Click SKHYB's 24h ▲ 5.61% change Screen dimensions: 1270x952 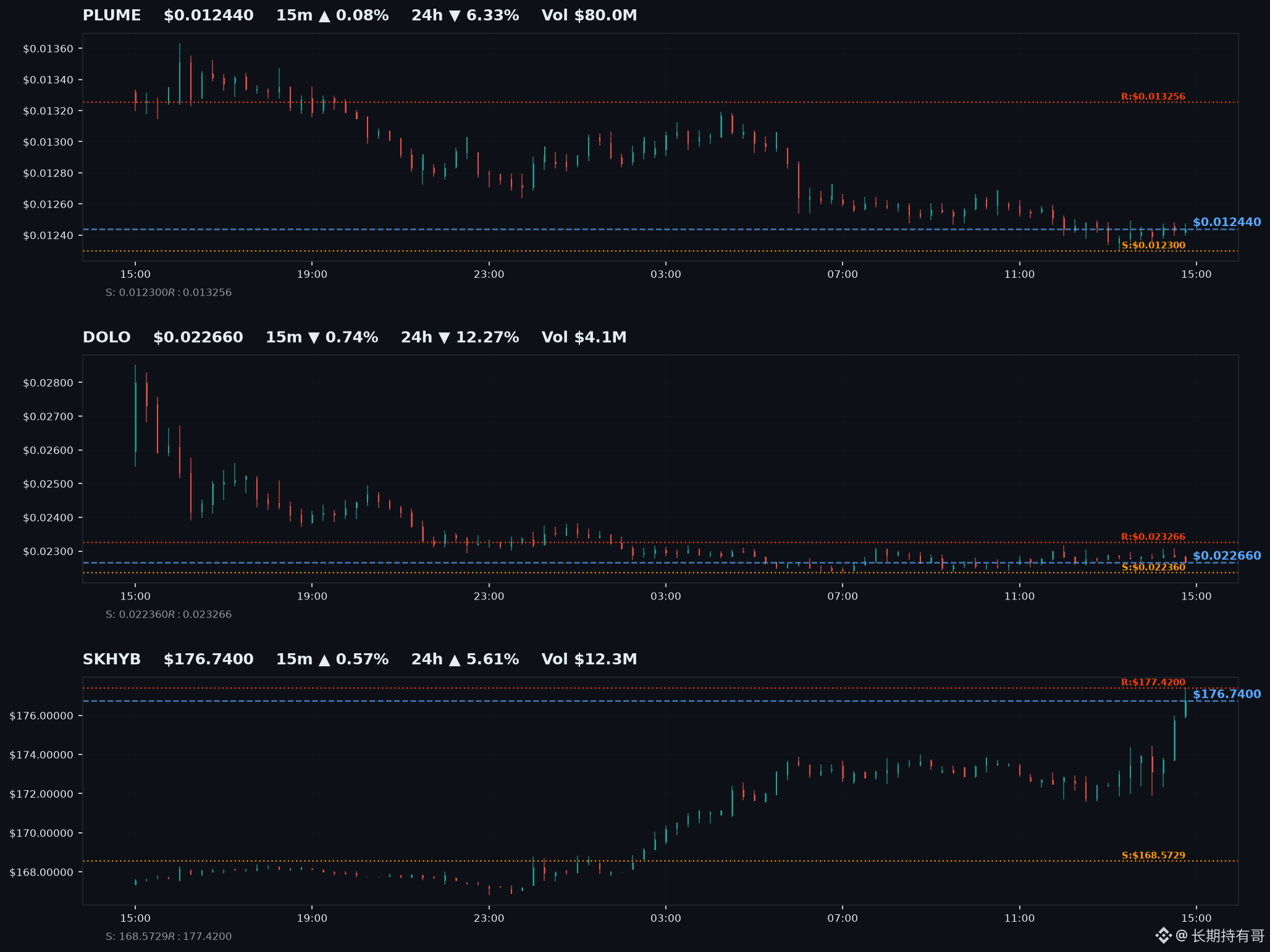(465, 659)
